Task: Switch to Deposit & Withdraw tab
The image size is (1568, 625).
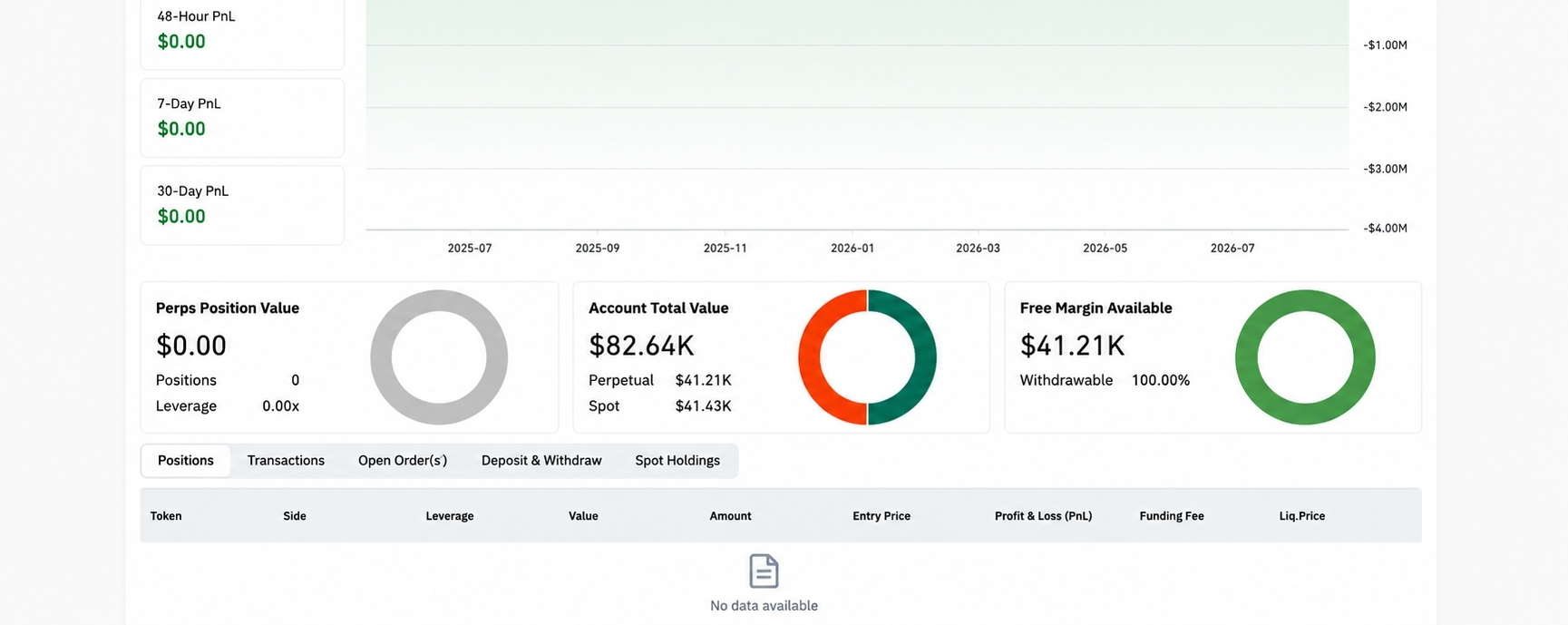Action: (541, 461)
